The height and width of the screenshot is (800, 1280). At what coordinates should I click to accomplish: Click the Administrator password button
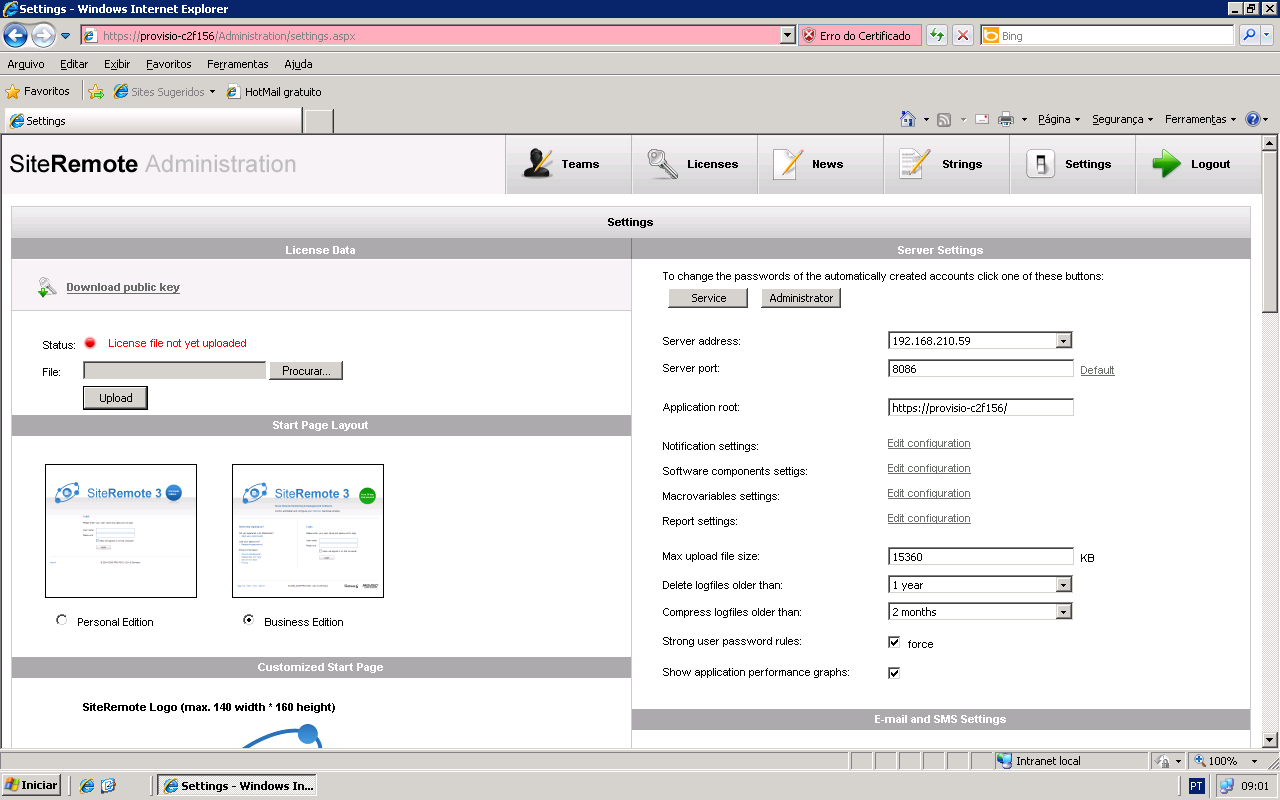[x=801, y=298]
